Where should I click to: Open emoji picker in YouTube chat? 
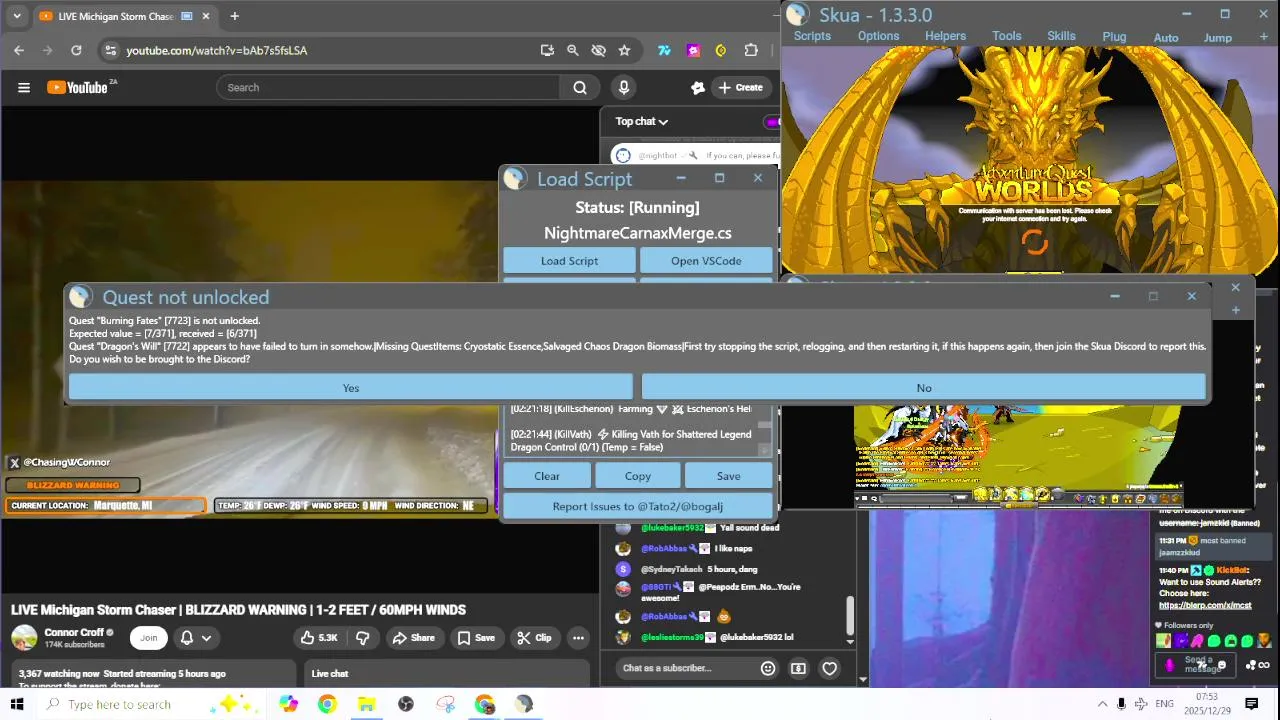coord(768,668)
